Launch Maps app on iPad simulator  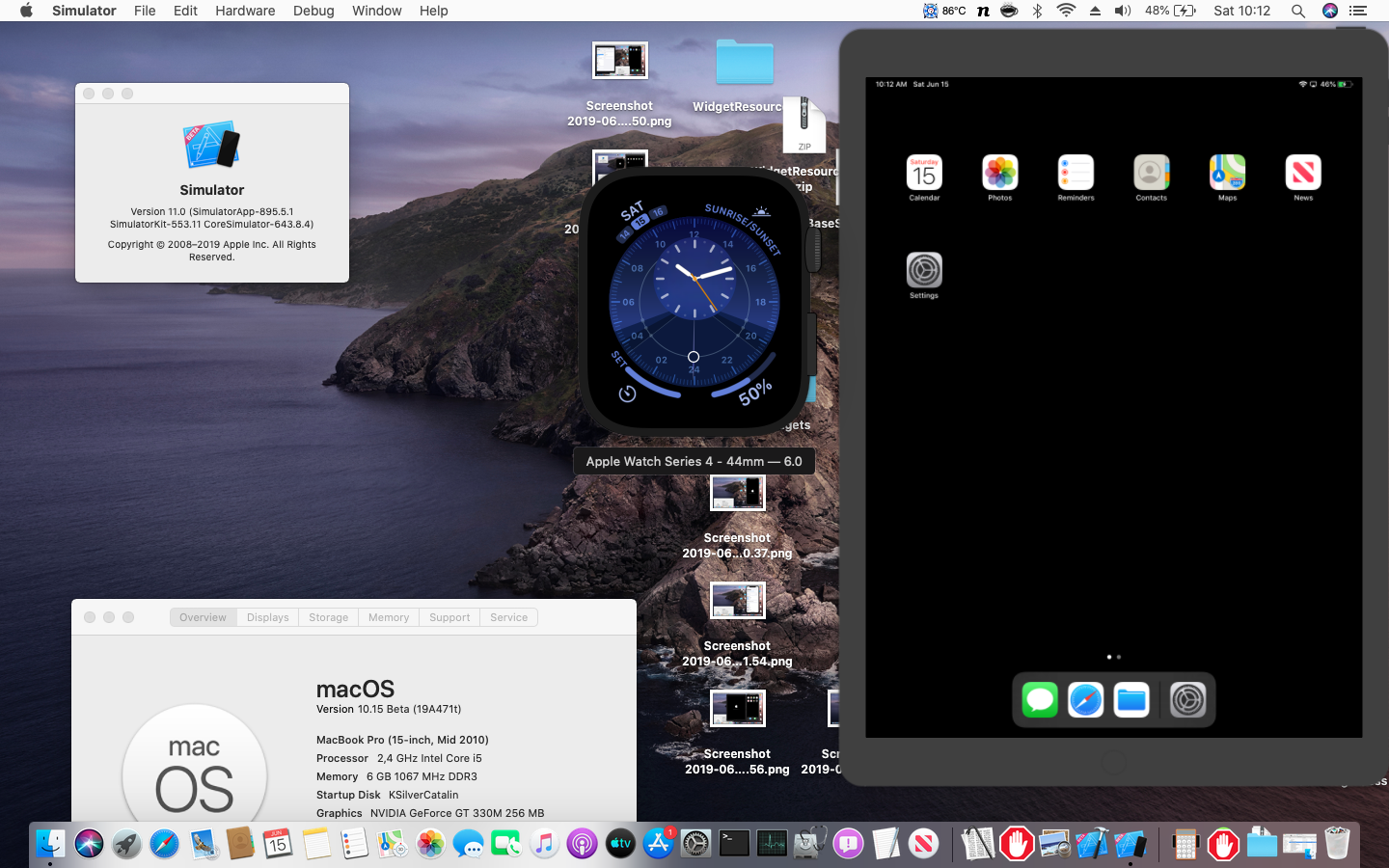tap(1228, 173)
